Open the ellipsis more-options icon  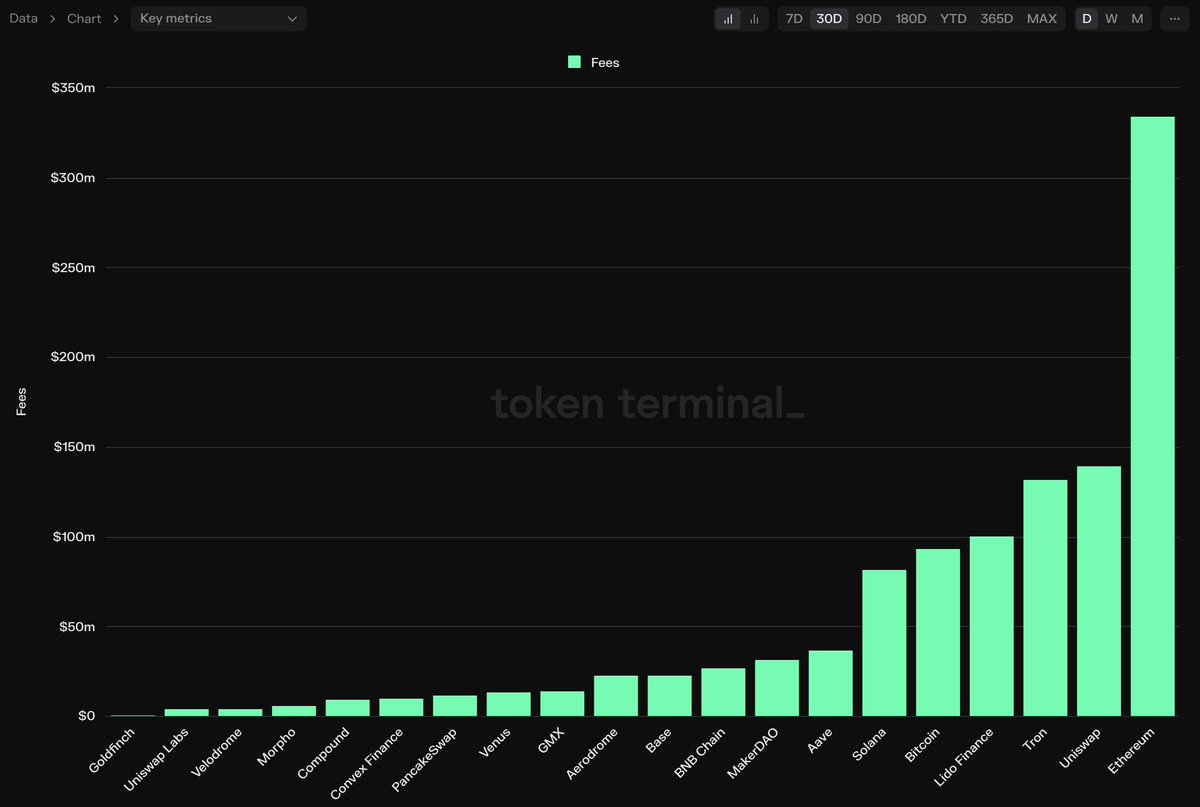(x=1173, y=18)
